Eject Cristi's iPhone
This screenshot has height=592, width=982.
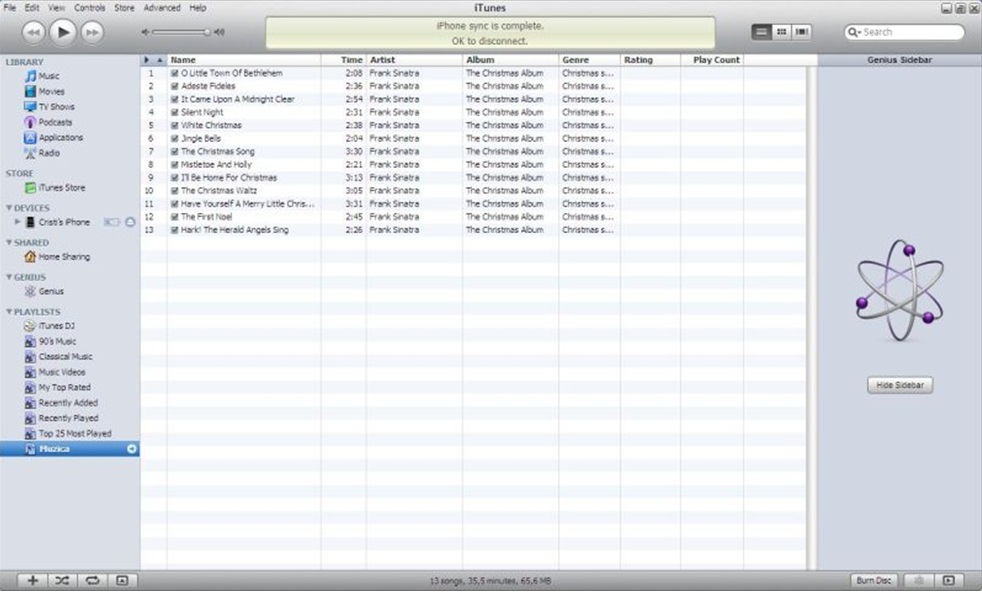pyautogui.click(x=131, y=222)
